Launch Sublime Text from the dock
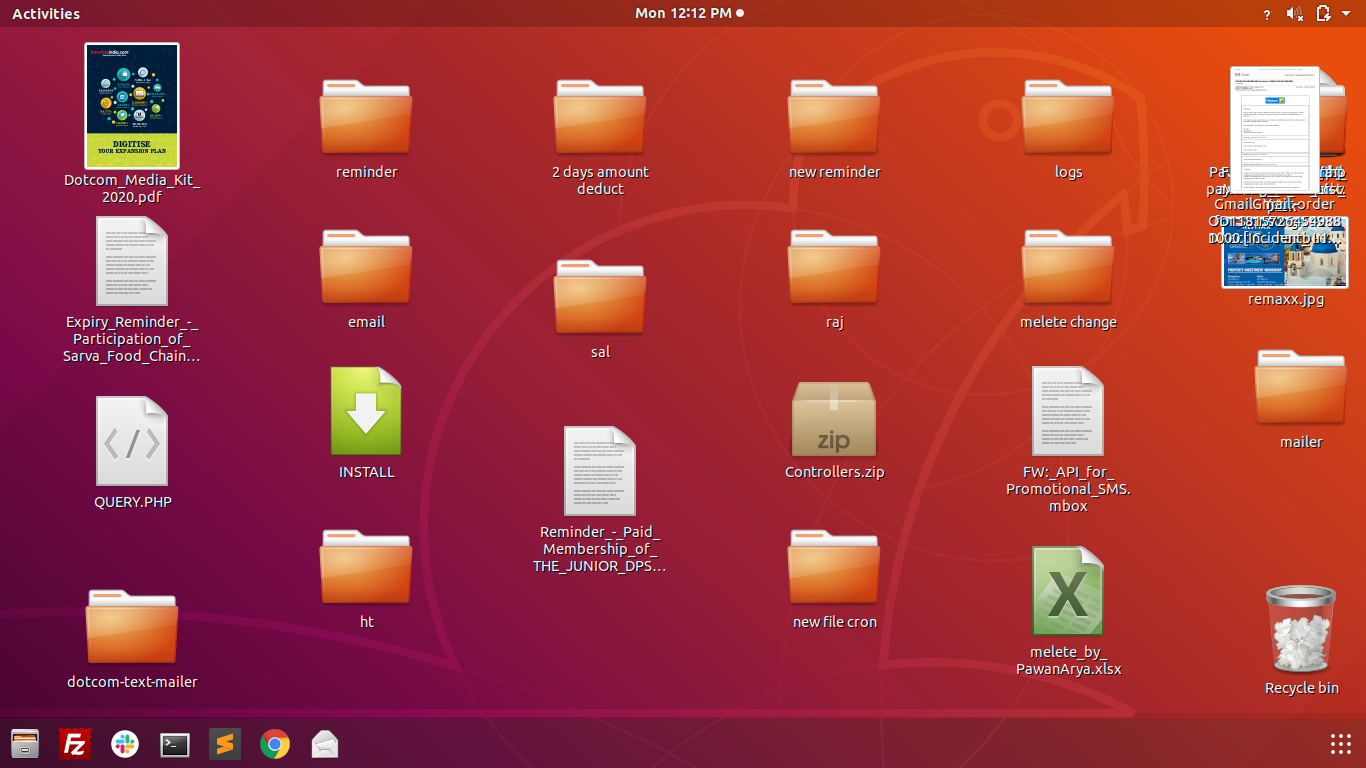Viewport: 1366px width, 768px height. point(225,744)
